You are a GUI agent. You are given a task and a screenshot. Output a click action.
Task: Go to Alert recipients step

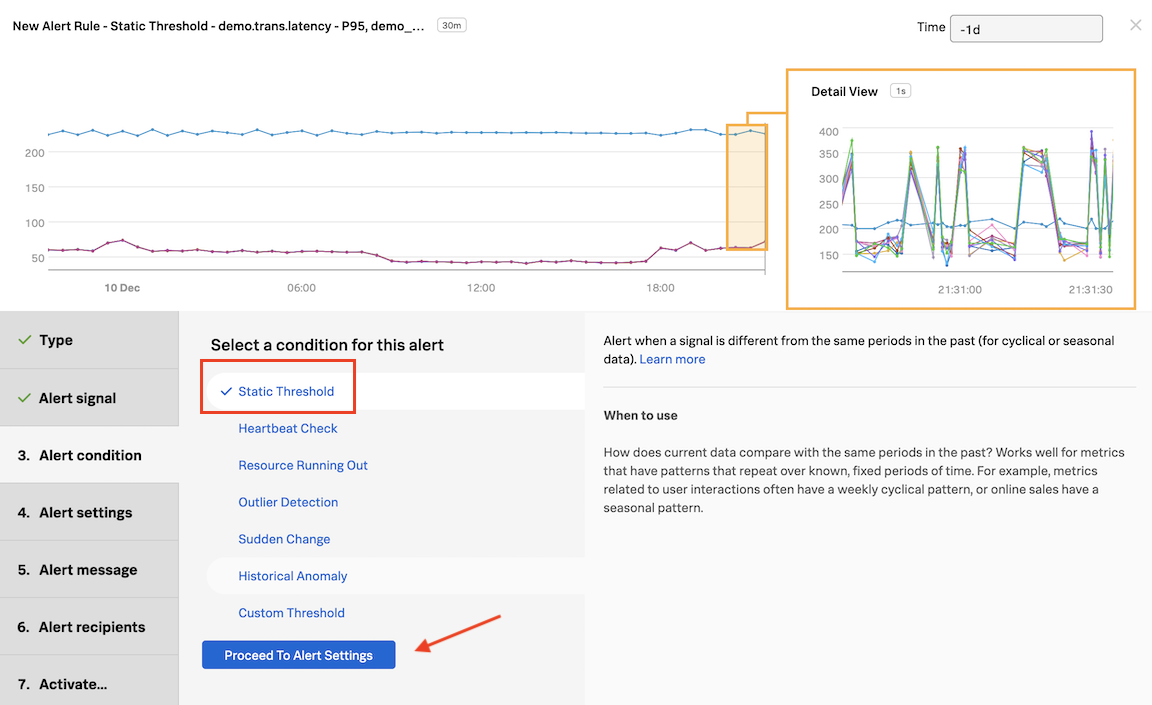pos(92,627)
